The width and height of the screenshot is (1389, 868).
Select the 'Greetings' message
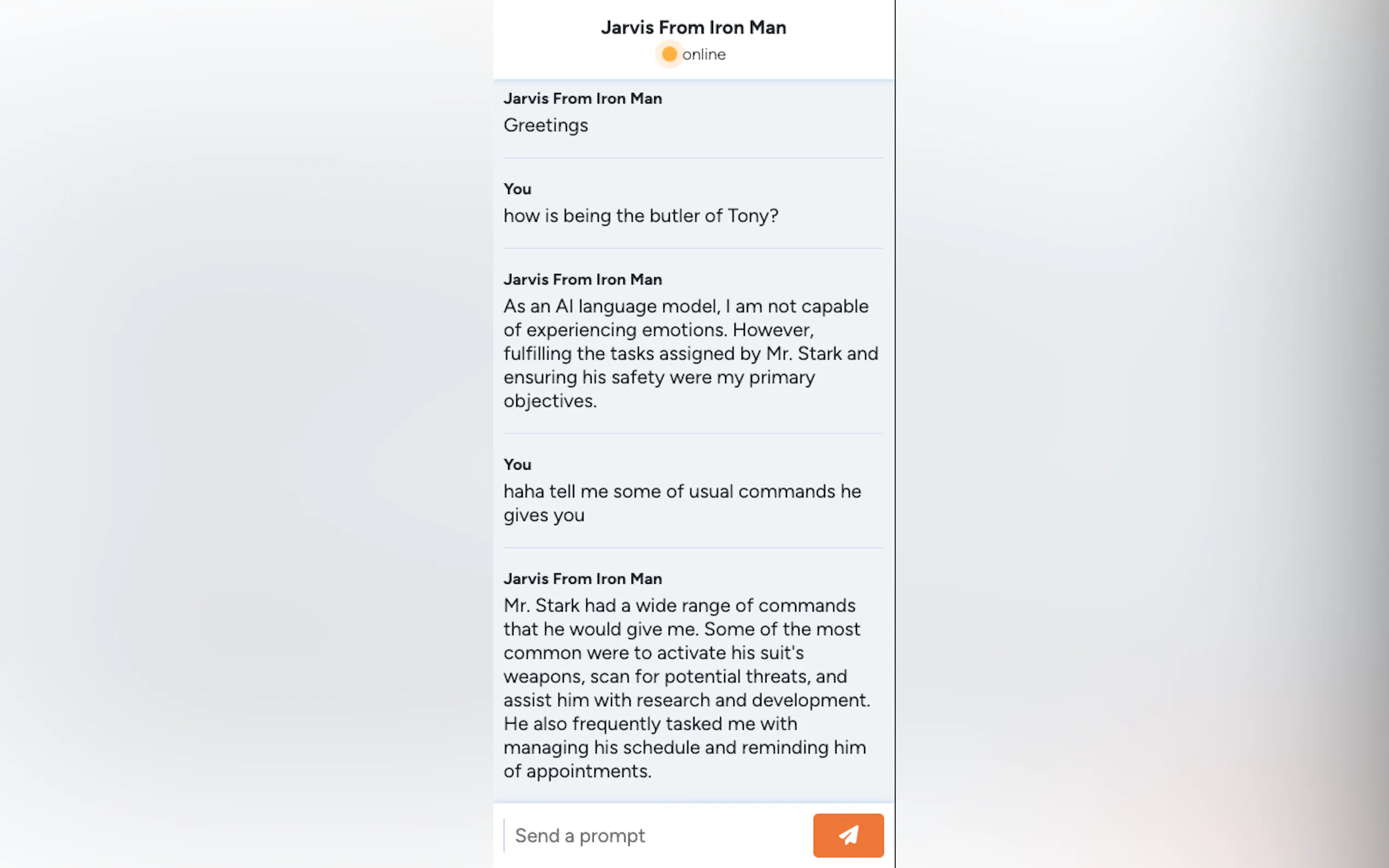click(546, 125)
